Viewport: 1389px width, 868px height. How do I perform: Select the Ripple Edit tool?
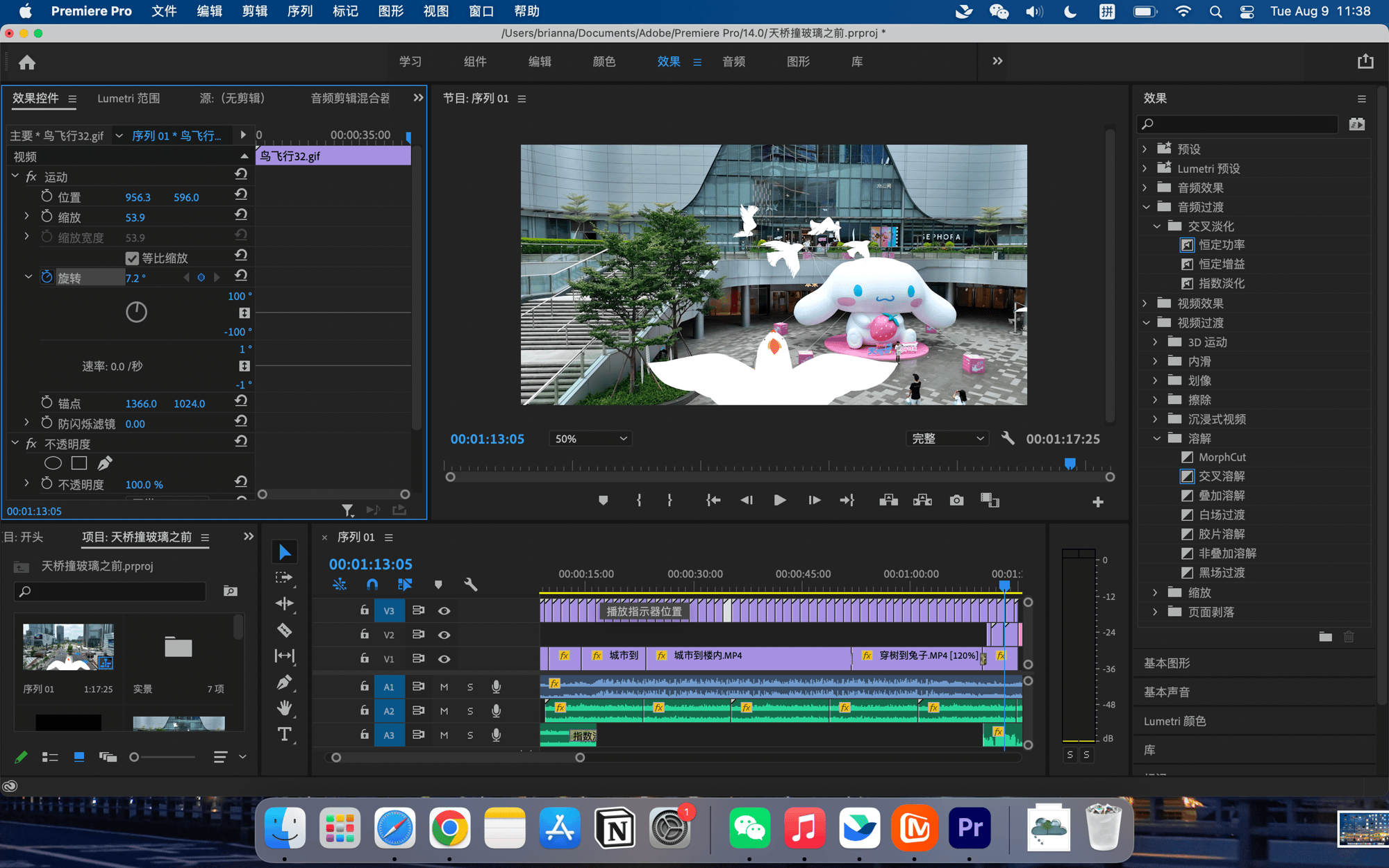click(285, 603)
